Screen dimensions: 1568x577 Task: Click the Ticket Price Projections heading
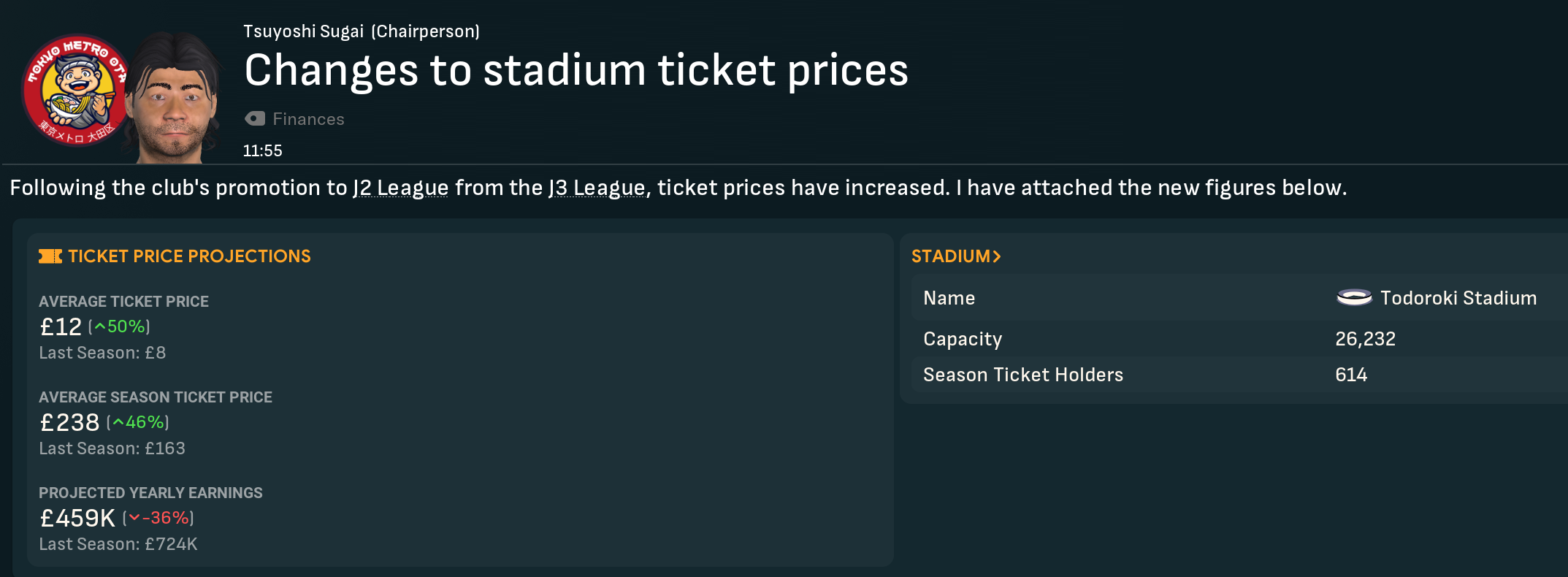point(189,256)
